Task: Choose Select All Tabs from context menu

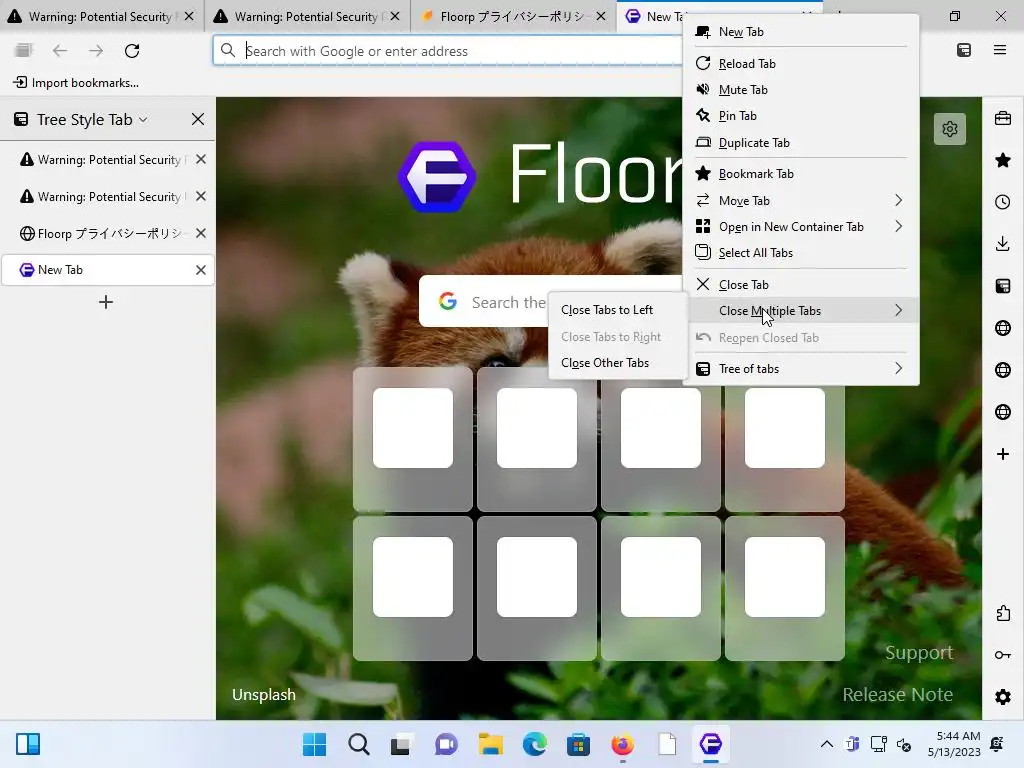Action: pyautogui.click(x=801, y=253)
